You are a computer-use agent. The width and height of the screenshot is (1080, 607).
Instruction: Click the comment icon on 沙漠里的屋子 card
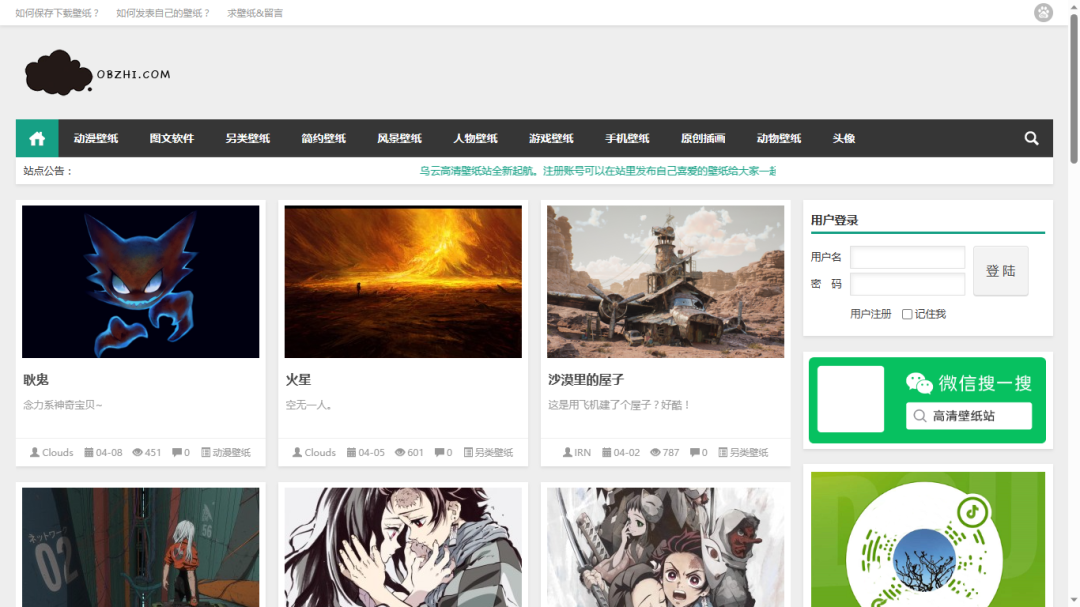(694, 453)
